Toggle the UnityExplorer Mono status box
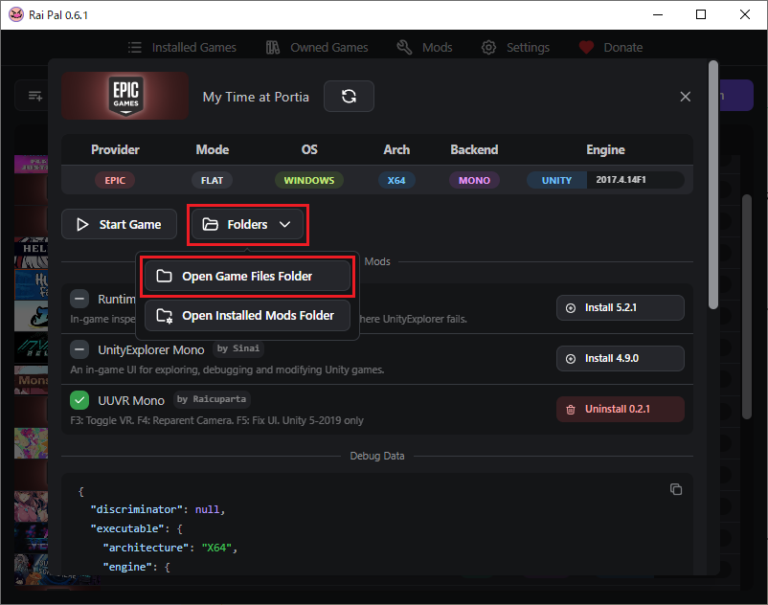The height and width of the screenshot is (605, 768). click(x=81, y=349)
